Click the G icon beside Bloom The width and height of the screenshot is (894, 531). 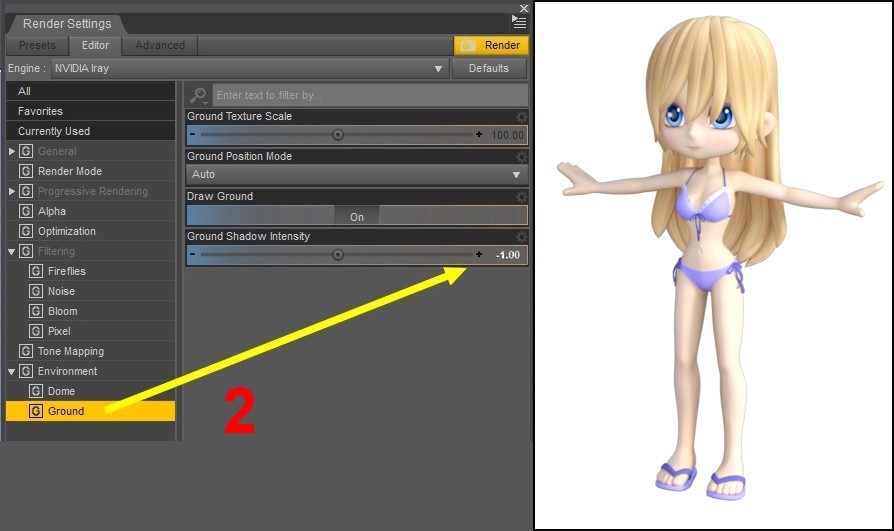[x=36, y=311]
